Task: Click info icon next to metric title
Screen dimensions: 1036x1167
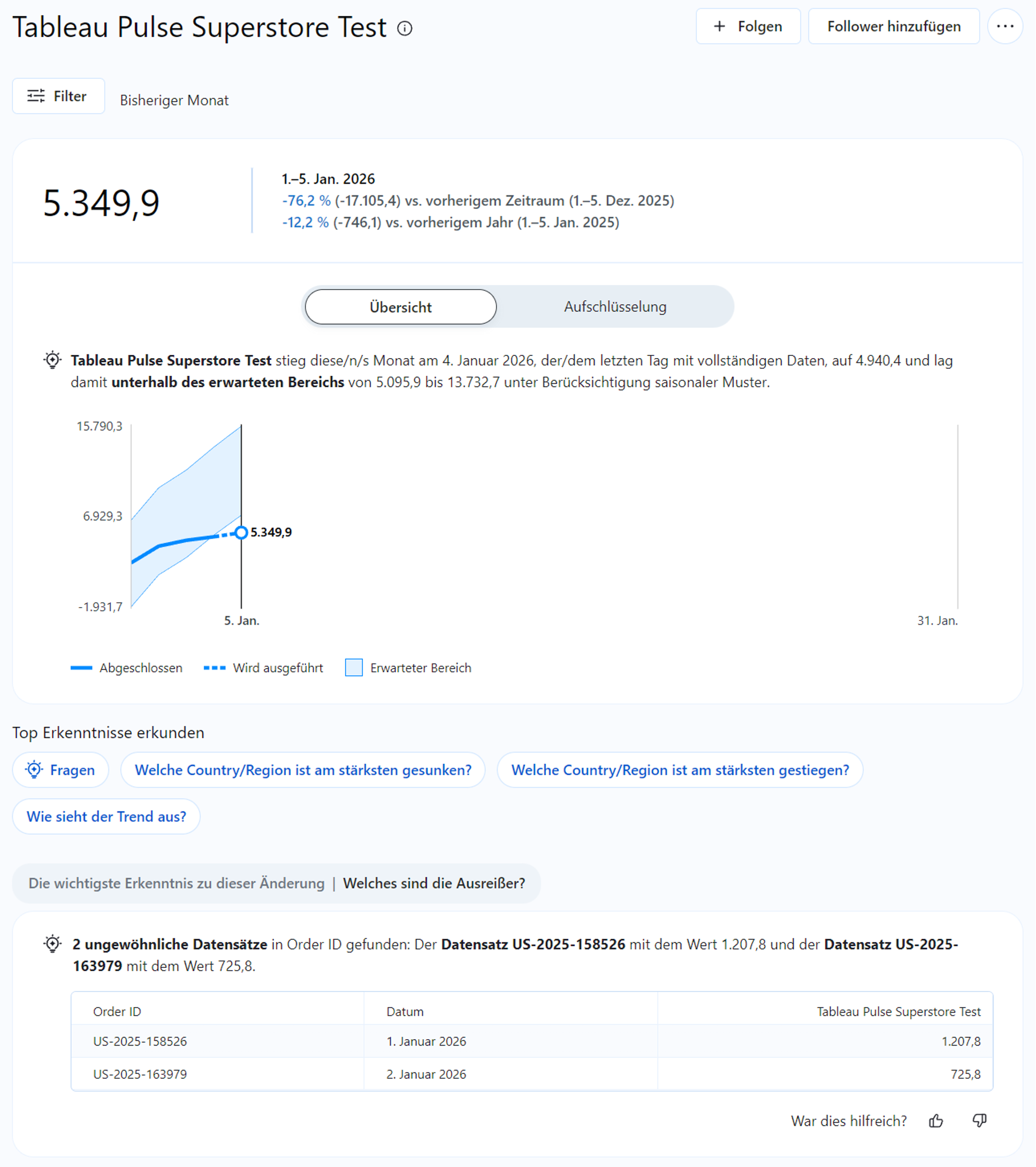Action: tap(405, 28)
